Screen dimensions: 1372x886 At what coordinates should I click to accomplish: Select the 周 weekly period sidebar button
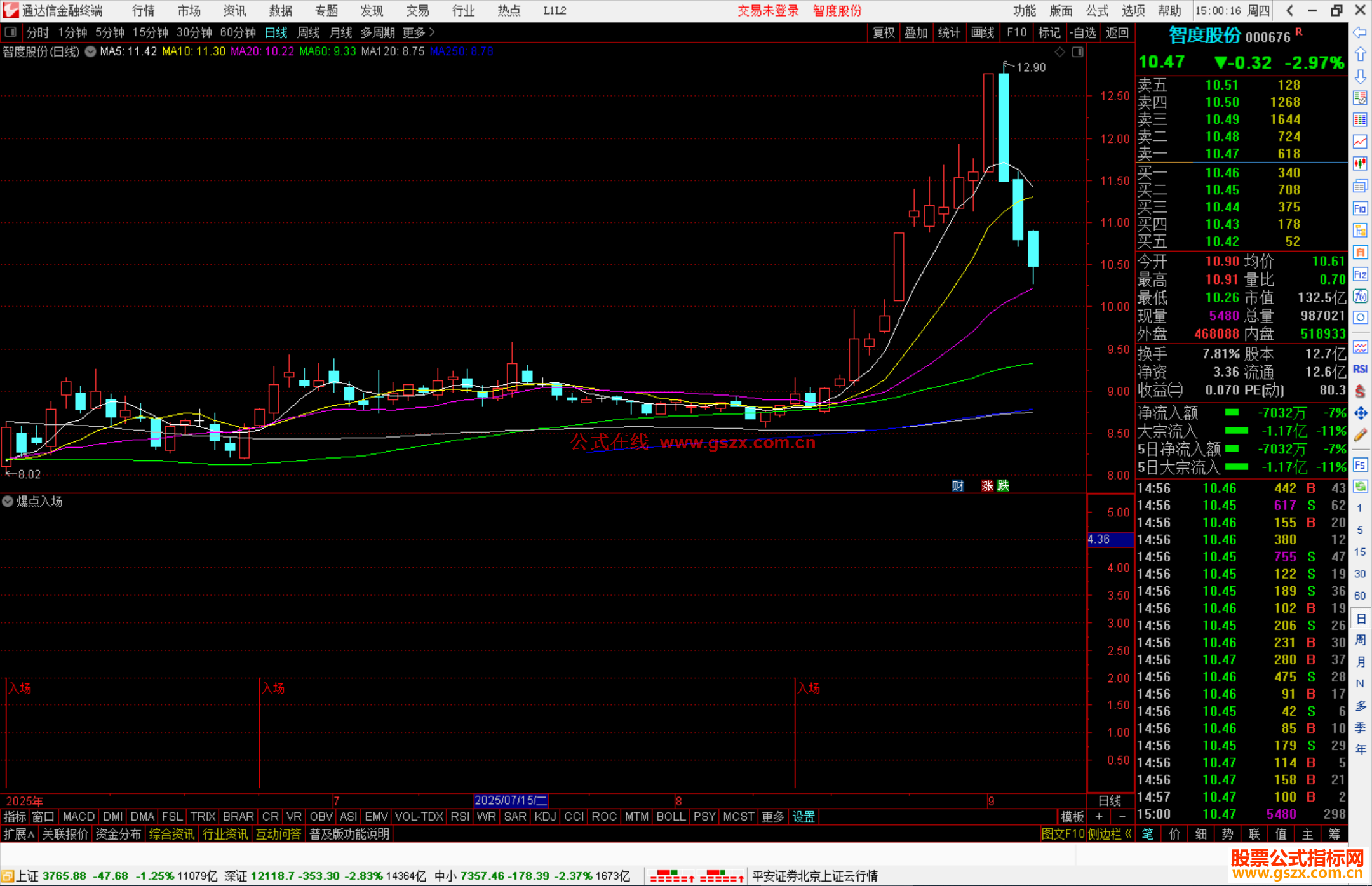(x=1360, y=640)
